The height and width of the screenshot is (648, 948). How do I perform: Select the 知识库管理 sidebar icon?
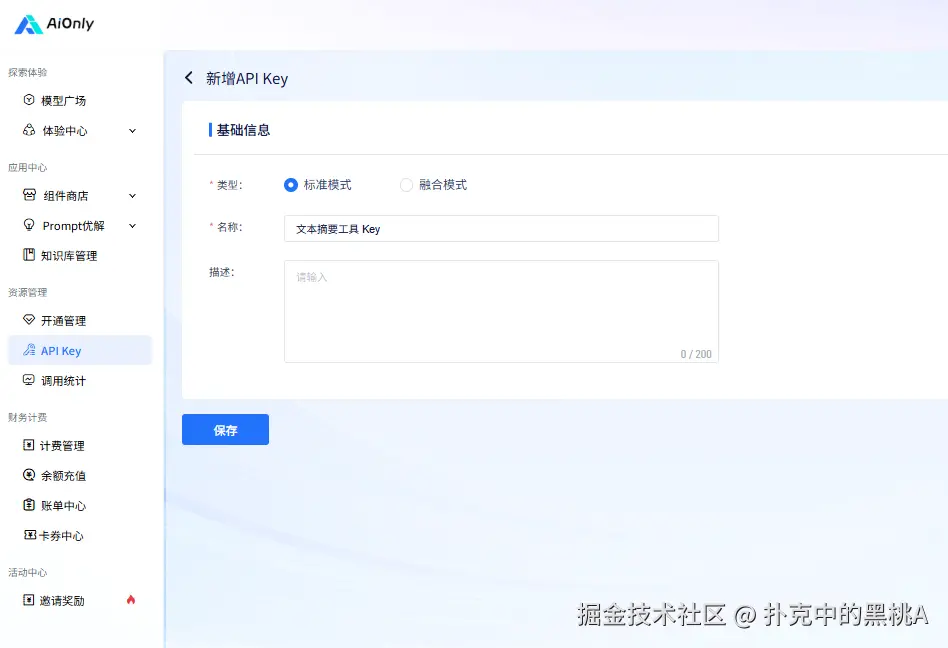tap(29, 255)
